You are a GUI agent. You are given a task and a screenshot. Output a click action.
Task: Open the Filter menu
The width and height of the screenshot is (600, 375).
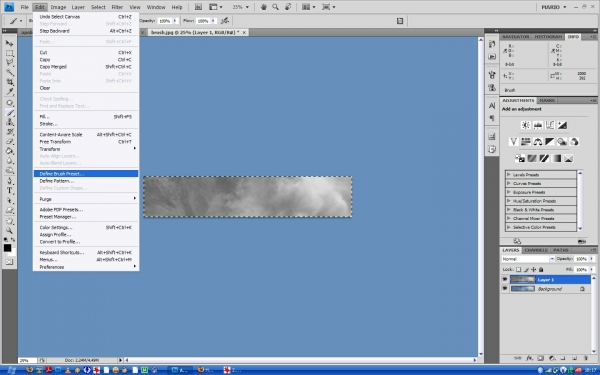point(117,7)
